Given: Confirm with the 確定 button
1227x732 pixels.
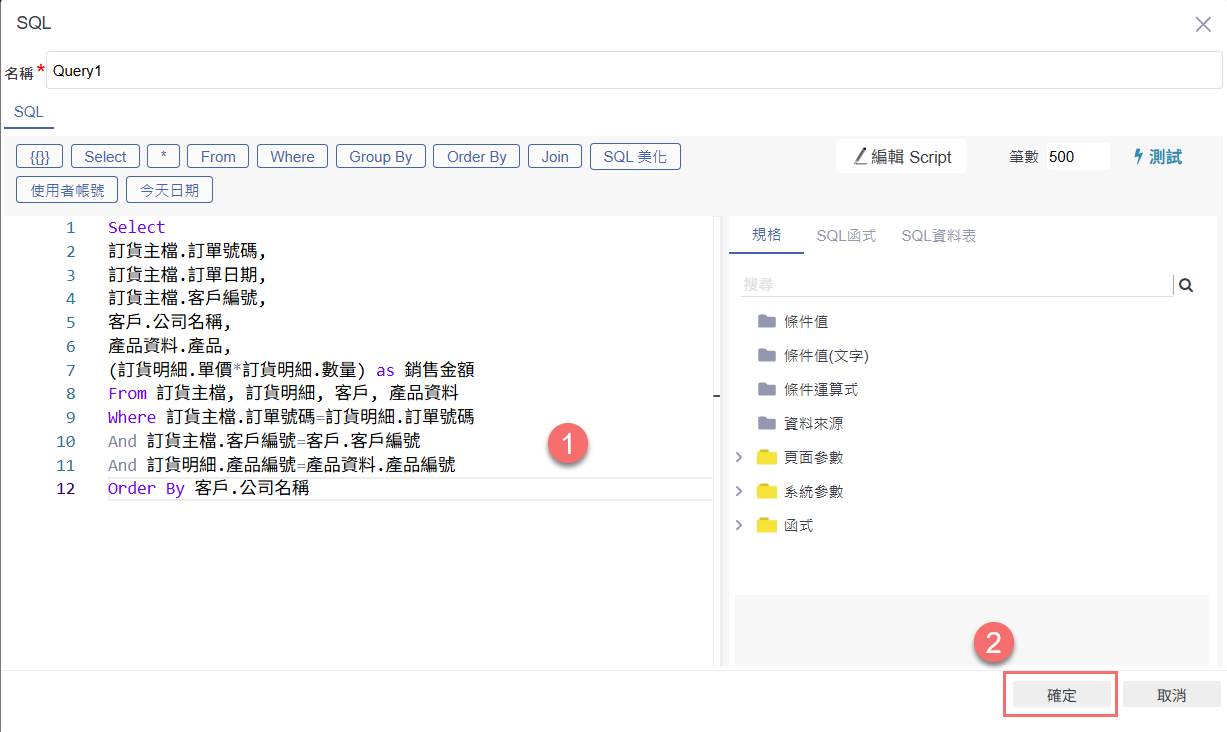Looking at the screenshot, I should pyautogui.click(x=1061, y=695).
